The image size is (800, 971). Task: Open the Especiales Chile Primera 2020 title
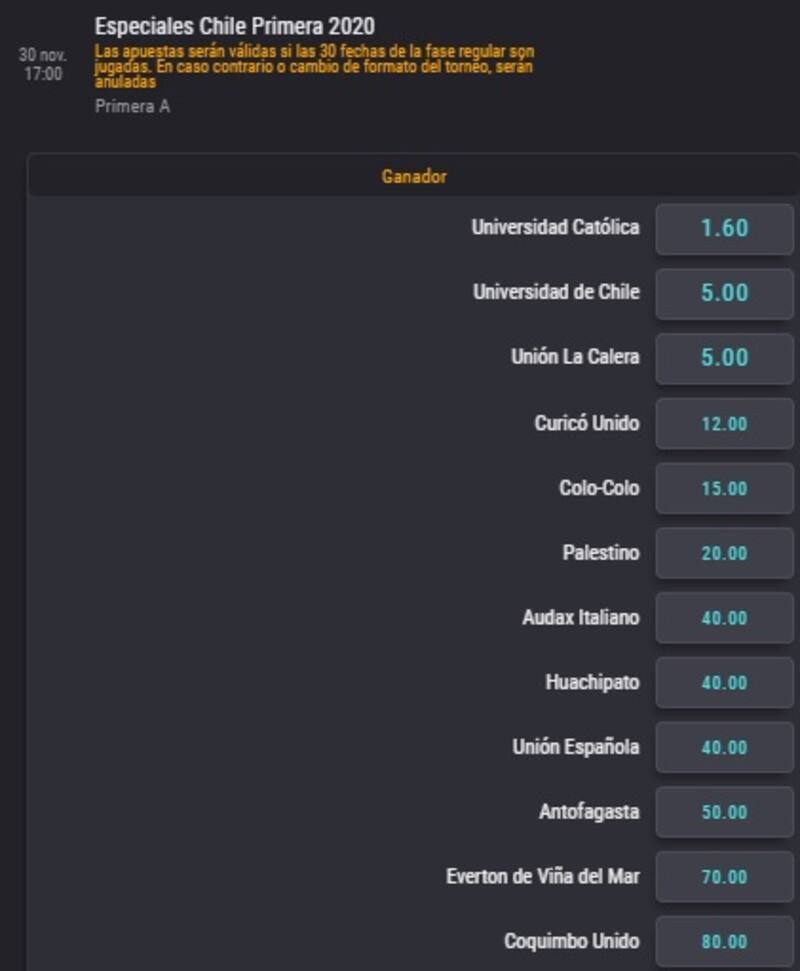235,27
